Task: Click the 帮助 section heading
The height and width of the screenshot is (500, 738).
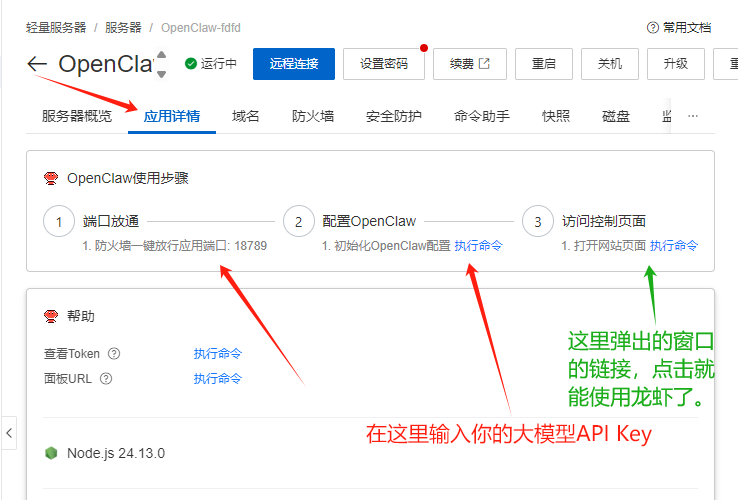Action: (80, 316)
